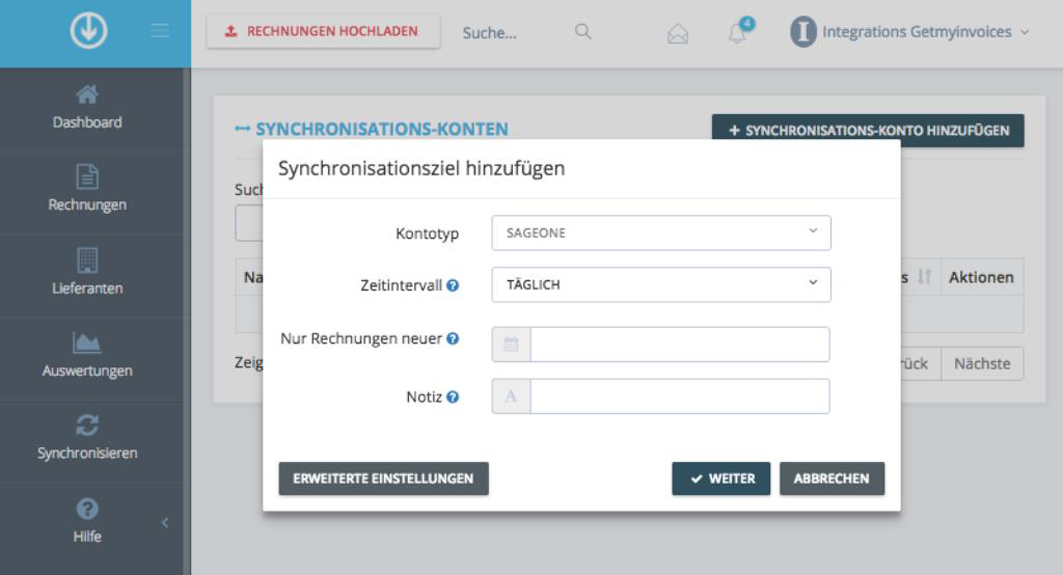Open Auswertungen in the sidebar
This screenshot has height=575, width=1063.
point(87,356)
